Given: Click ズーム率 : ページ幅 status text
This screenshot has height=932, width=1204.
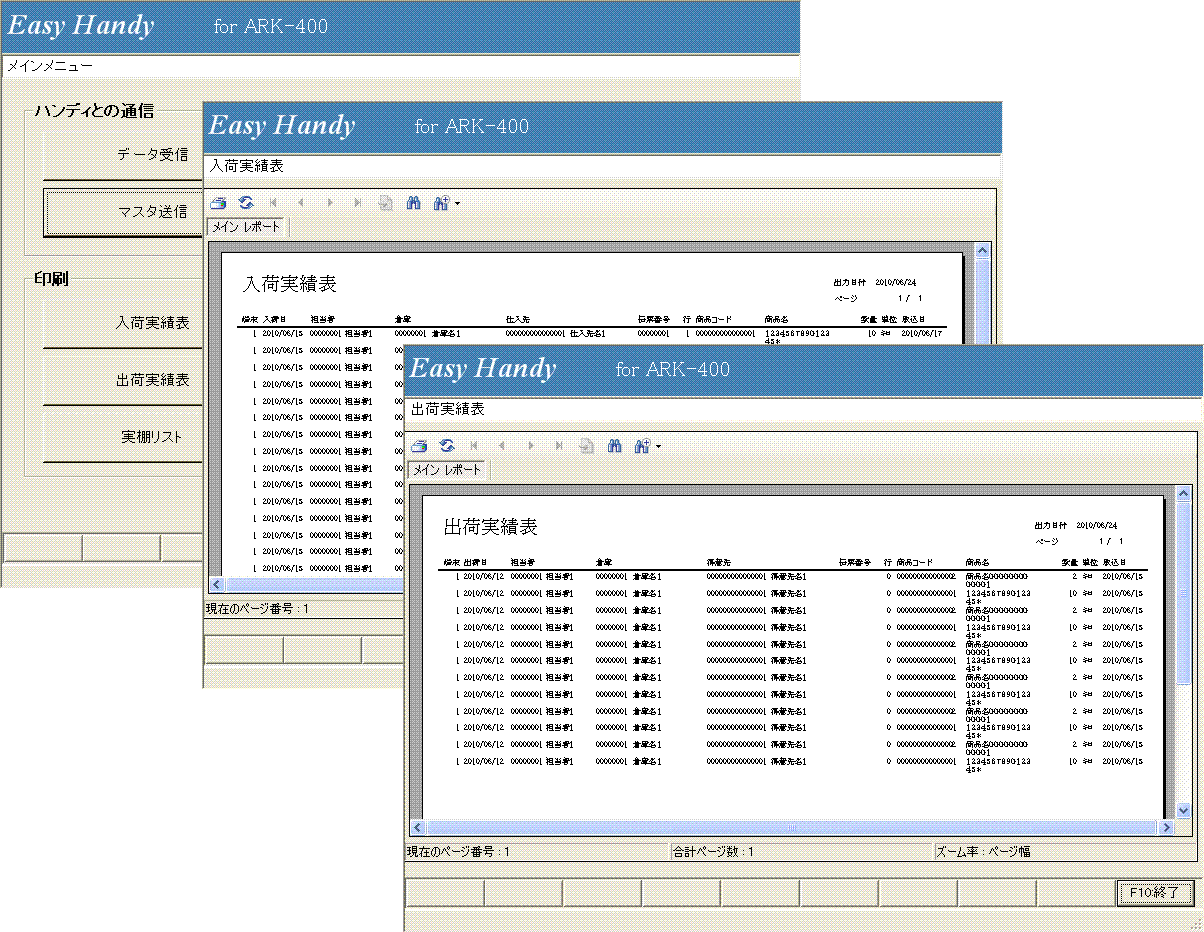Looking at the screenshot, I should pos(983,852).
